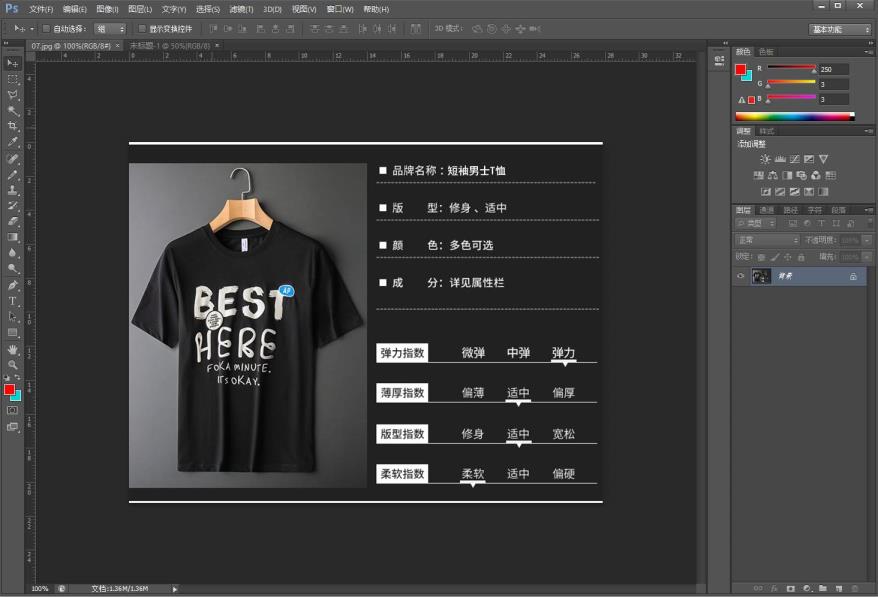Viewport: 878px width, 597px height.
Task: Select the Brush tool
Action: [12, 174]
